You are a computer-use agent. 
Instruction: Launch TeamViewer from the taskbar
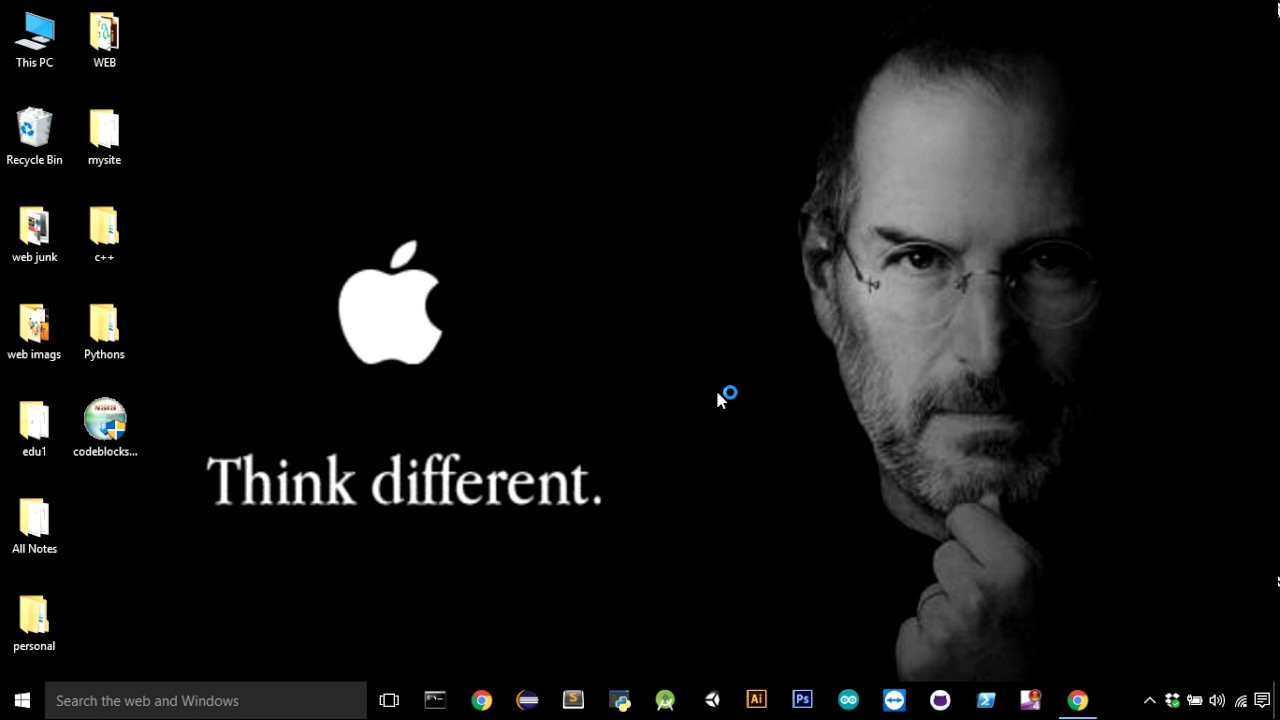[895, 700]
